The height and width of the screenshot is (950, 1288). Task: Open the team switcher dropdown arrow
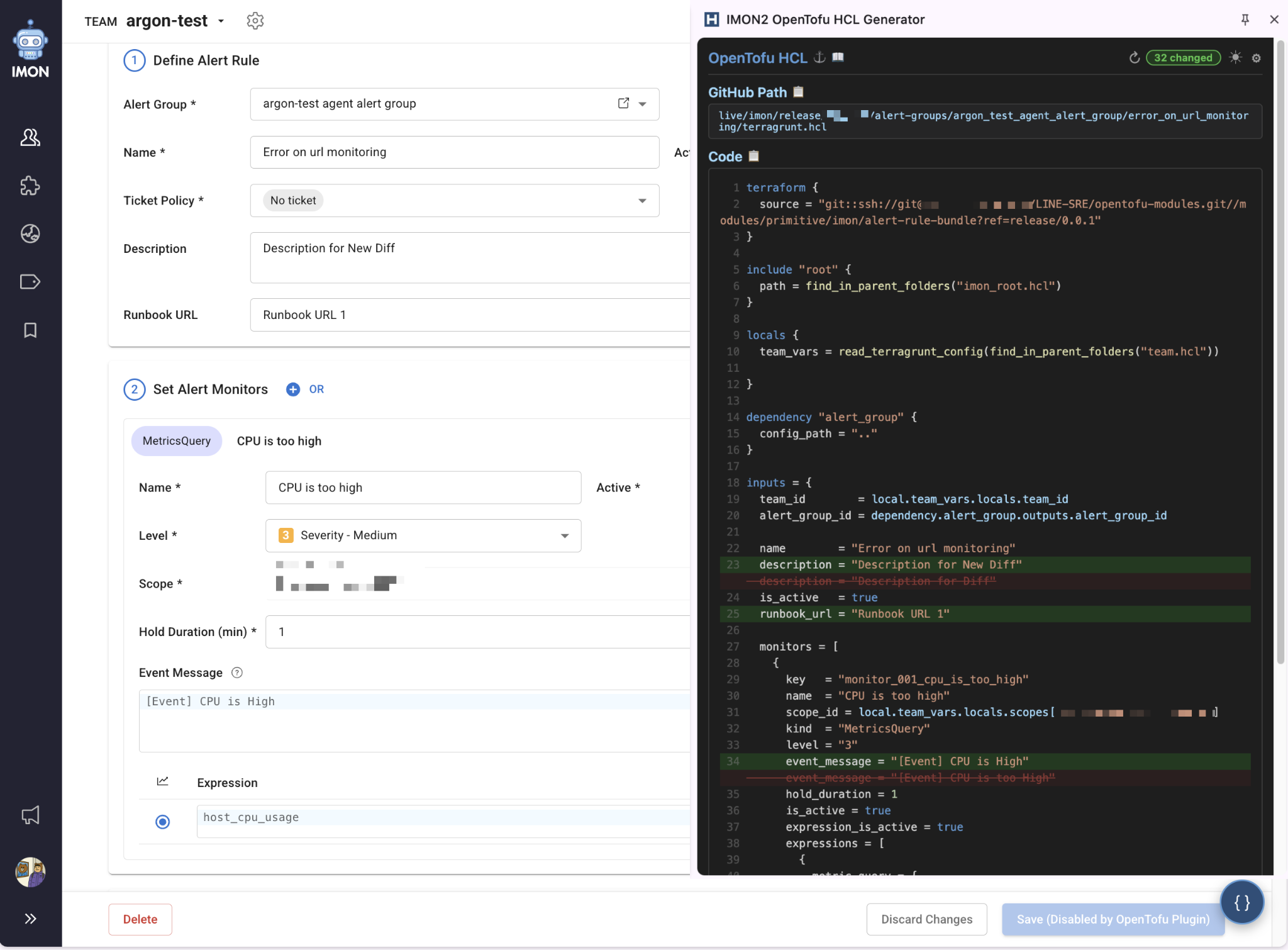(x=221, y=21)
